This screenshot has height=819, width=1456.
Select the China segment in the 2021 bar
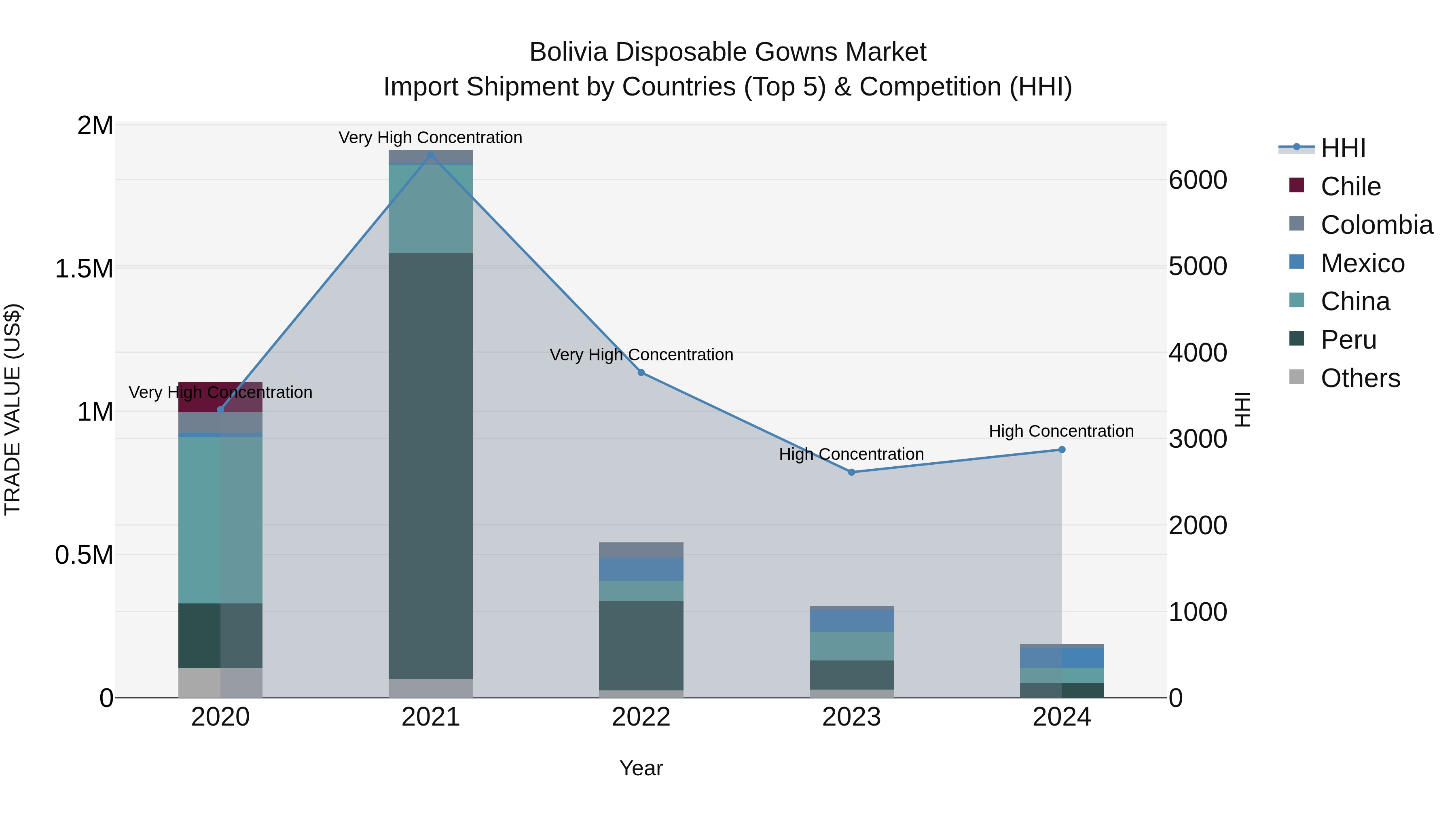pyautogui.click(x=431, y=209)
